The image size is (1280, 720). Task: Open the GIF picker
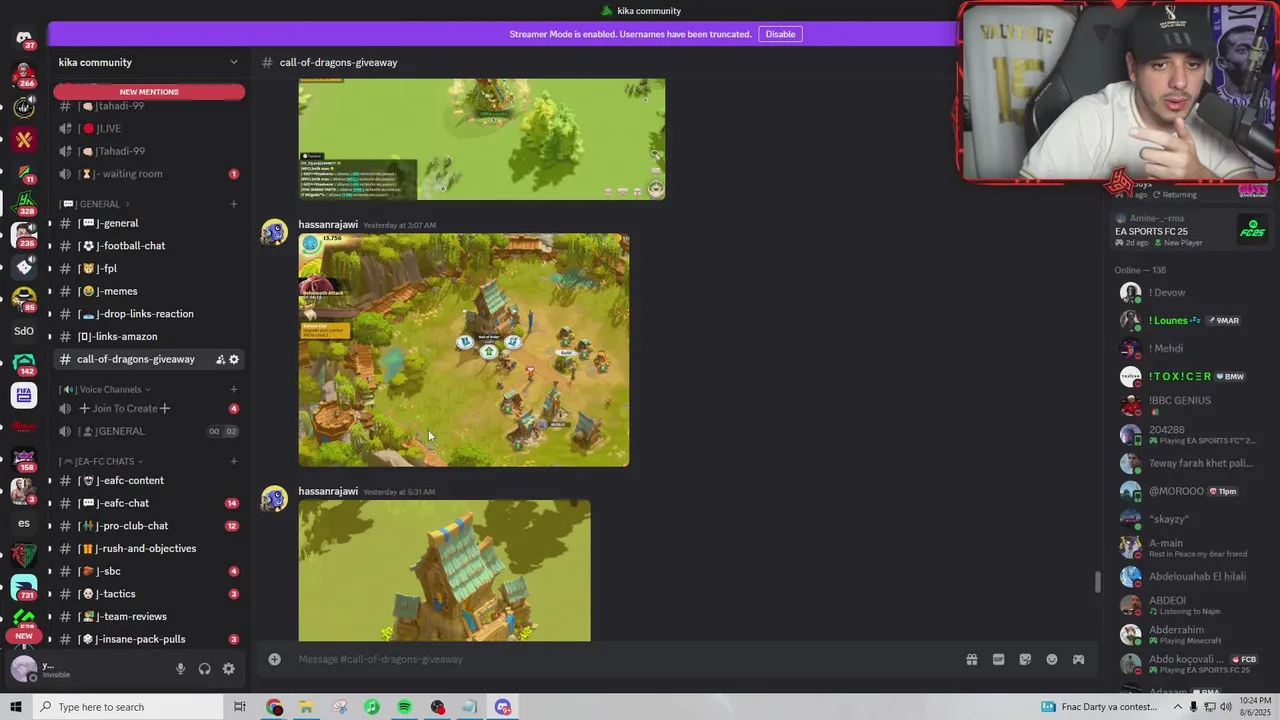[998, 659]
